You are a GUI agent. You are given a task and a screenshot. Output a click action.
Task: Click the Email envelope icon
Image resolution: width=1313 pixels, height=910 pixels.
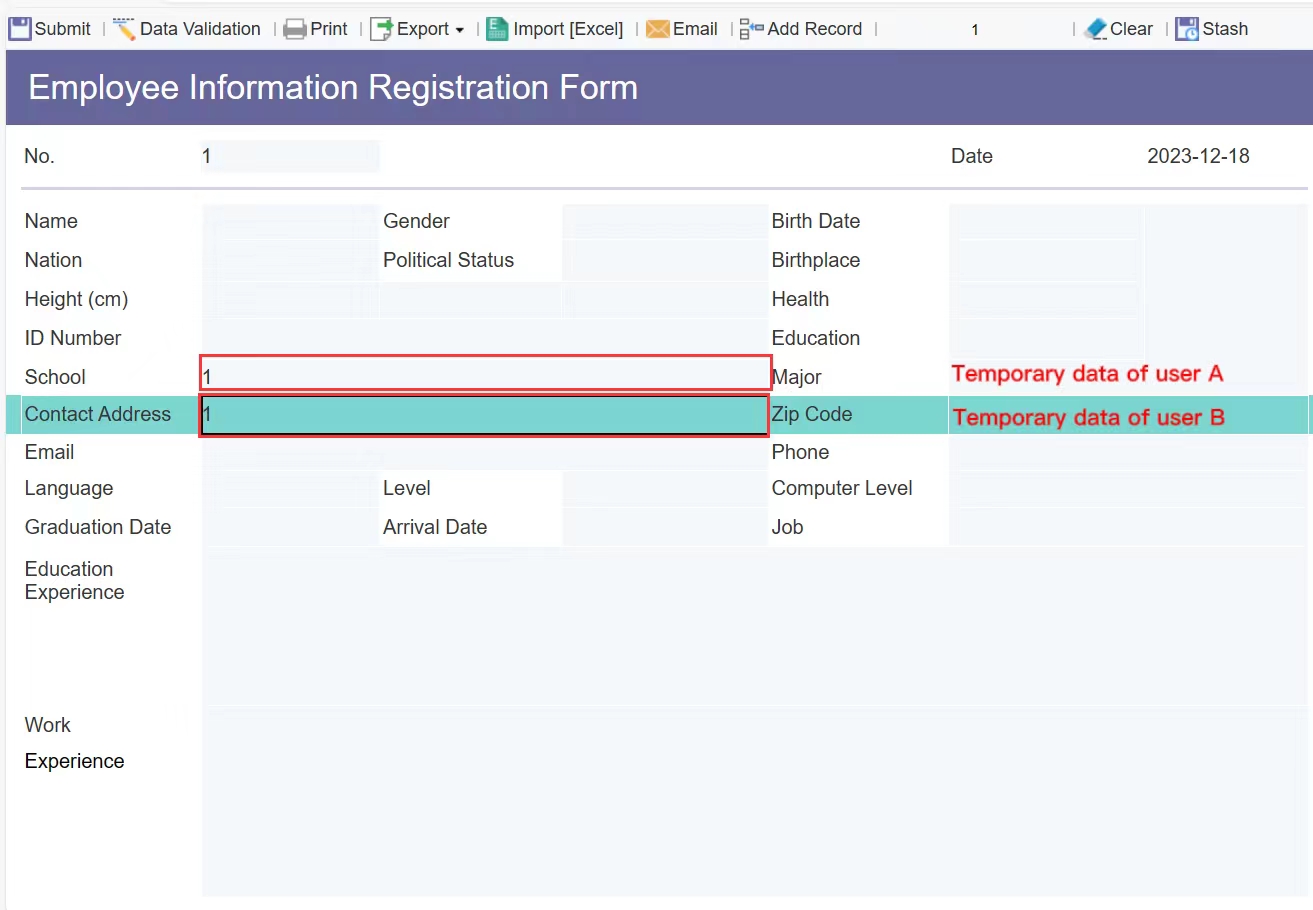[x=657, y=29]
